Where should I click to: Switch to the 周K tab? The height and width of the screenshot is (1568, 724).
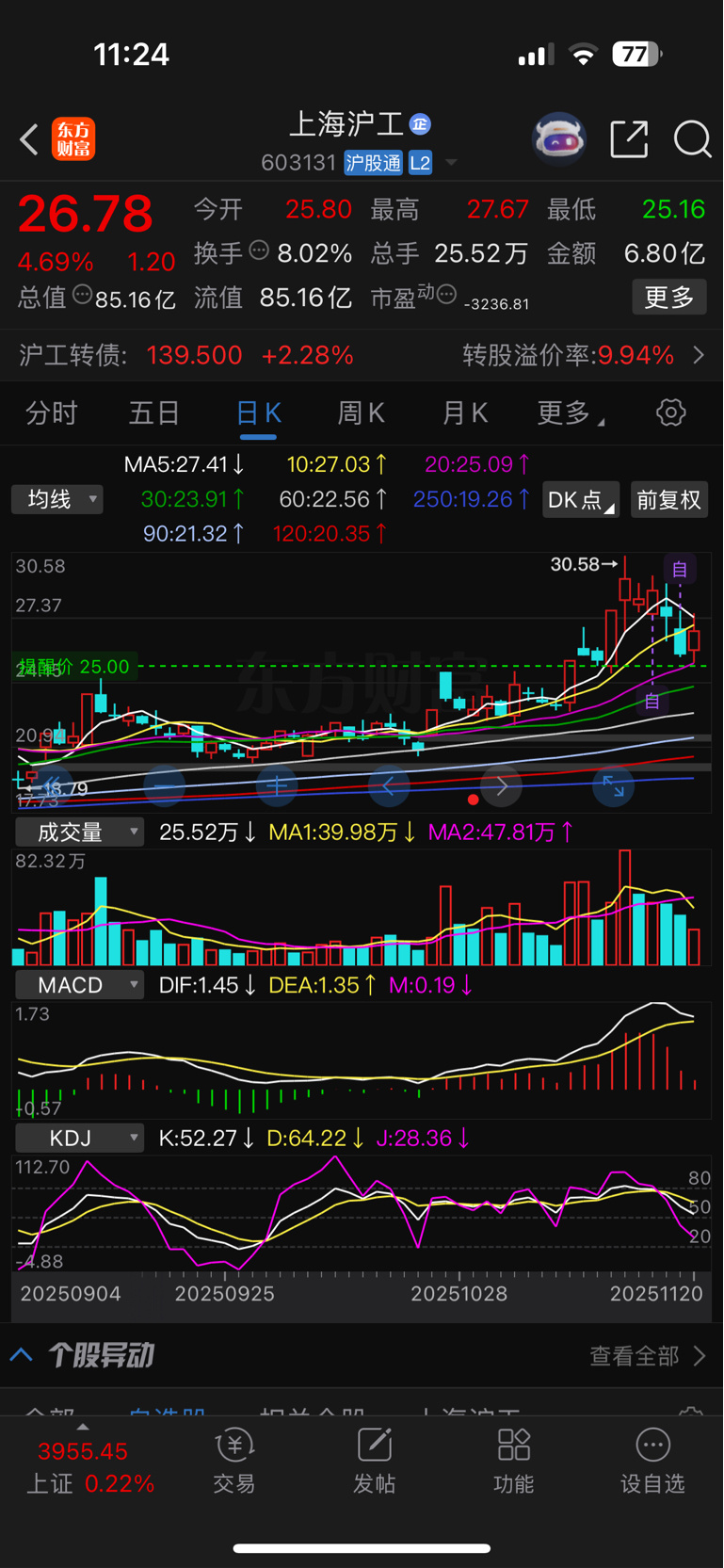pyautogui.click(x=362, y=412)
